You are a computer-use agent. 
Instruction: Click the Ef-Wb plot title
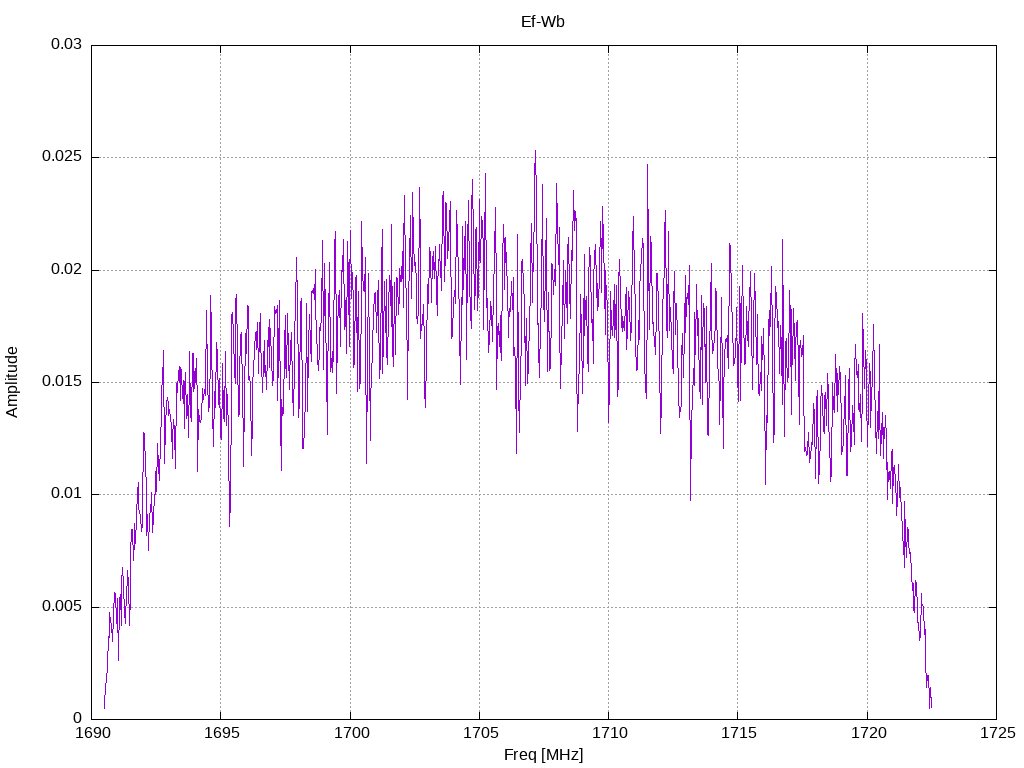[x=543, y=22]
